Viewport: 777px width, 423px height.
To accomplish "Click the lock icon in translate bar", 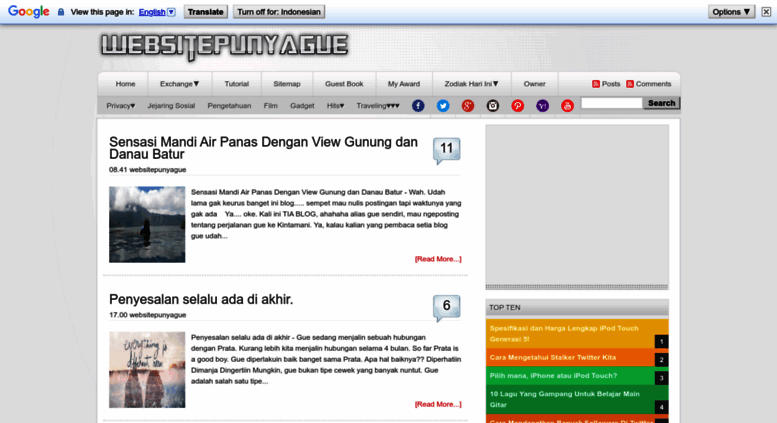I will 61,12.
